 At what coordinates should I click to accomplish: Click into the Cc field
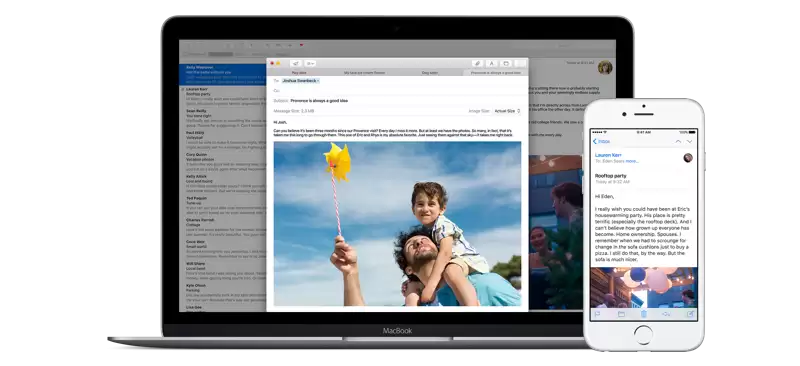click(397, 90)
